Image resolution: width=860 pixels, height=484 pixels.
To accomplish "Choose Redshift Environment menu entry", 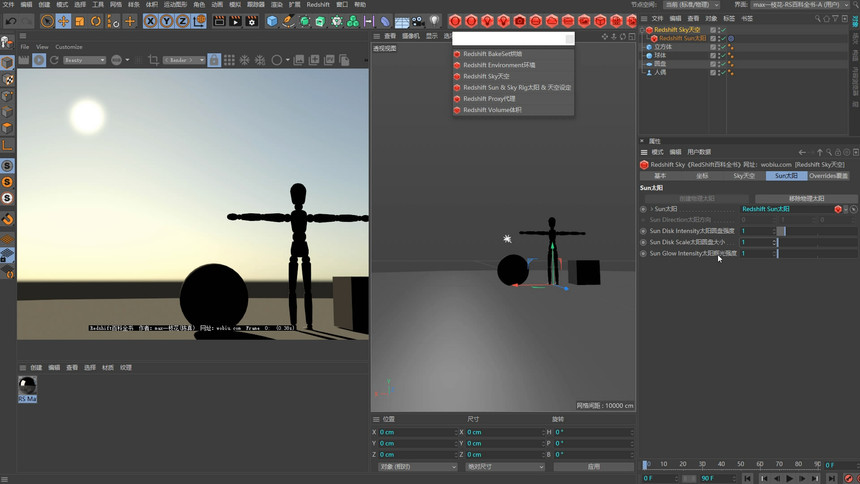I will (513, 65).
